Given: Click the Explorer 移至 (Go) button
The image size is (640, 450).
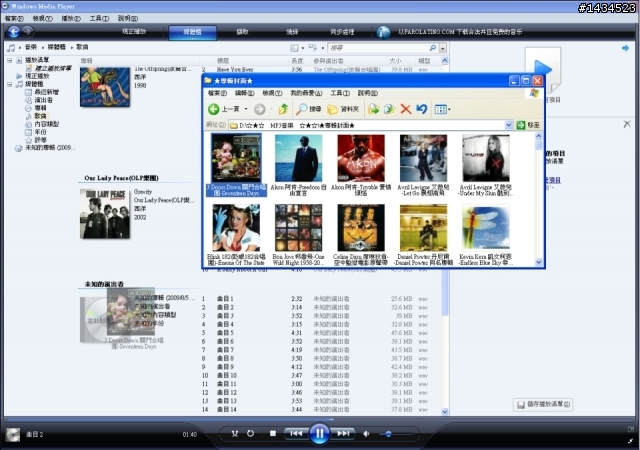Looking at the screenshot, I should point(529,125).
